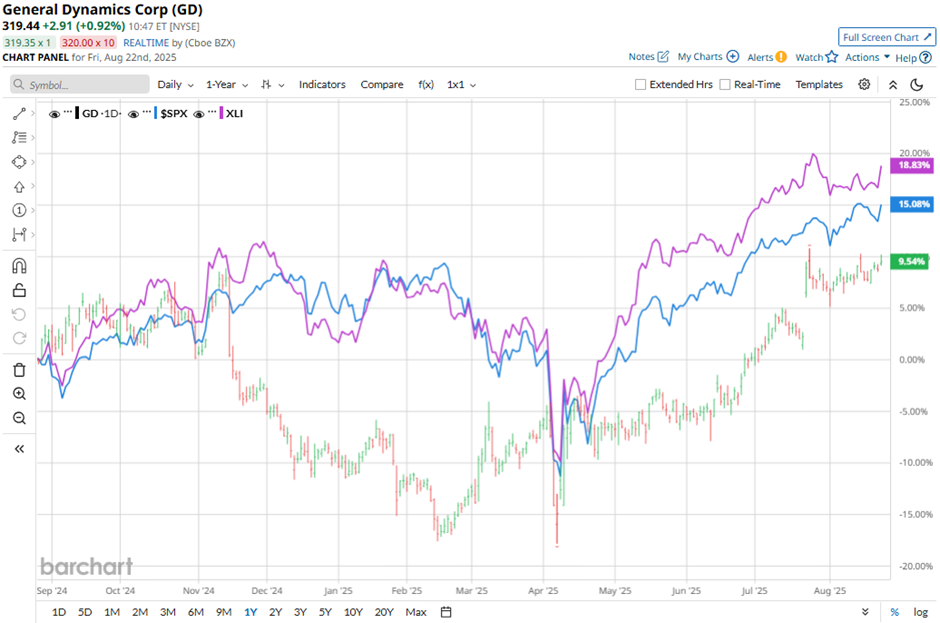Screen dimensions: 940x623
Task: Open the 1-Year period dropdown
Action: click(227, 85)
